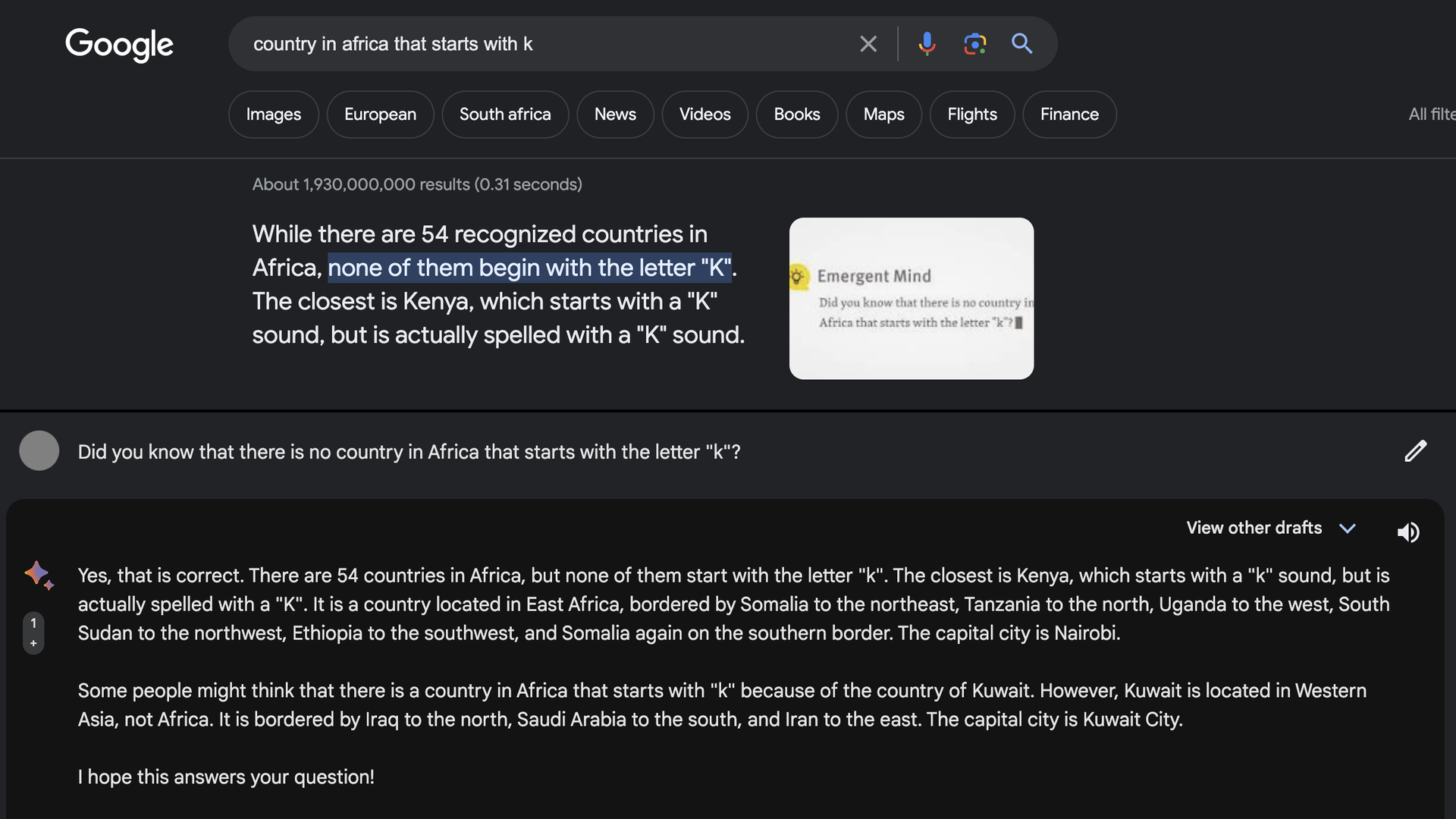Clear the search box with X icon
The image size is (1456, 819).
click(x=868, y=44)
